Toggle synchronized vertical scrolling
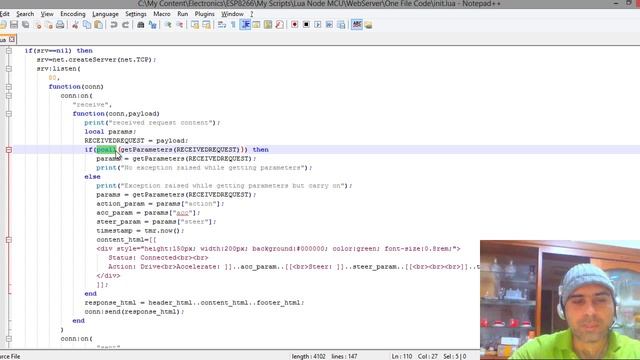Viewport: 640px width, 360px height. [x=195, y=25]
